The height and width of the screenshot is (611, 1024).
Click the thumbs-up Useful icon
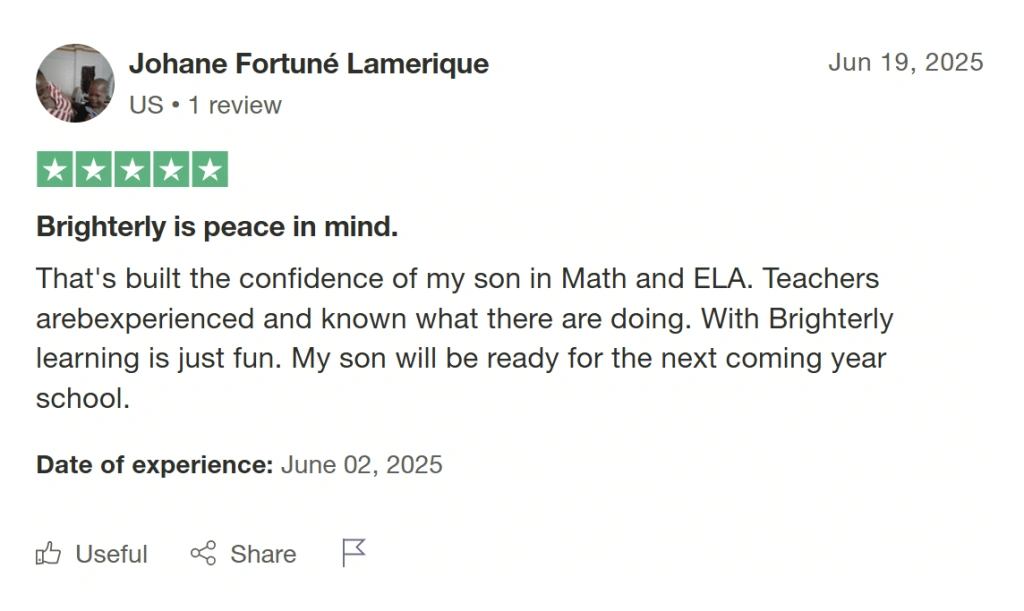click(x=48, y=554)
